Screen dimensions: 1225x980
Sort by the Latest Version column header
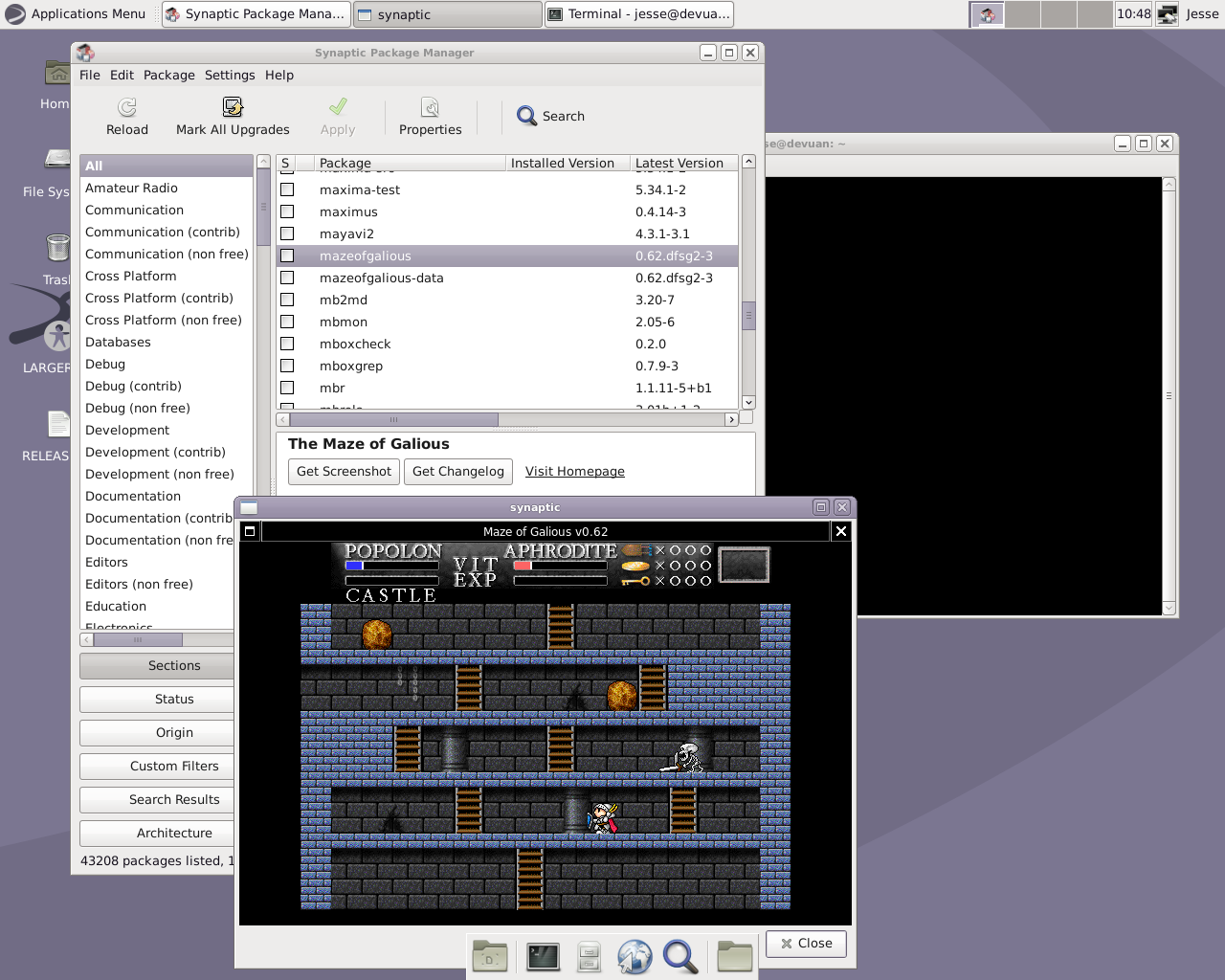click(x=684, y=164)
